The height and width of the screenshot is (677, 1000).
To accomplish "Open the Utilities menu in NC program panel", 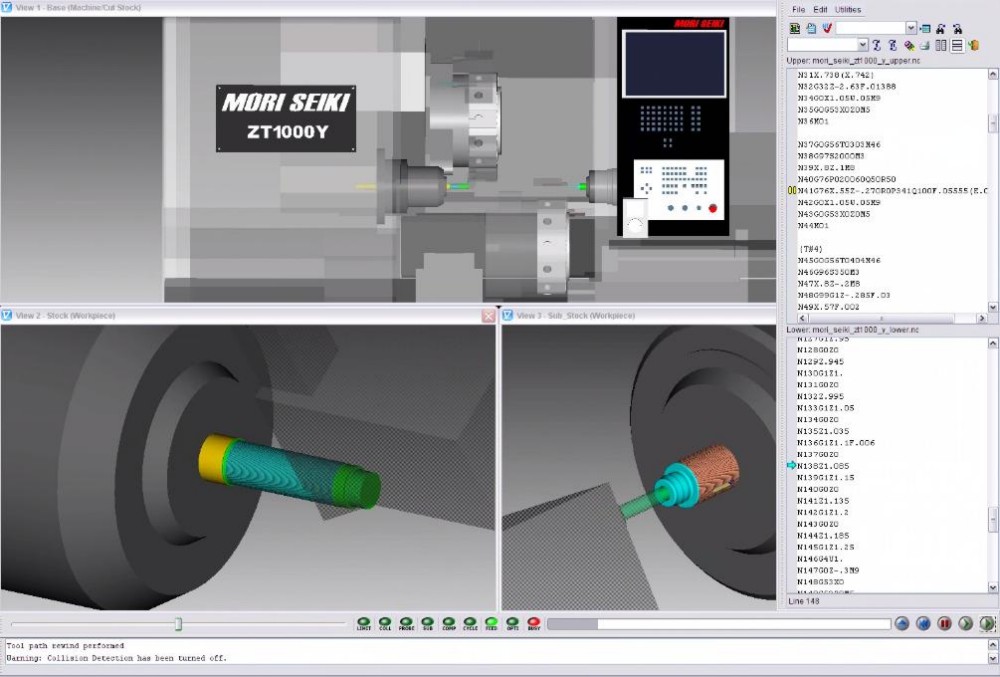I will 848,10.
